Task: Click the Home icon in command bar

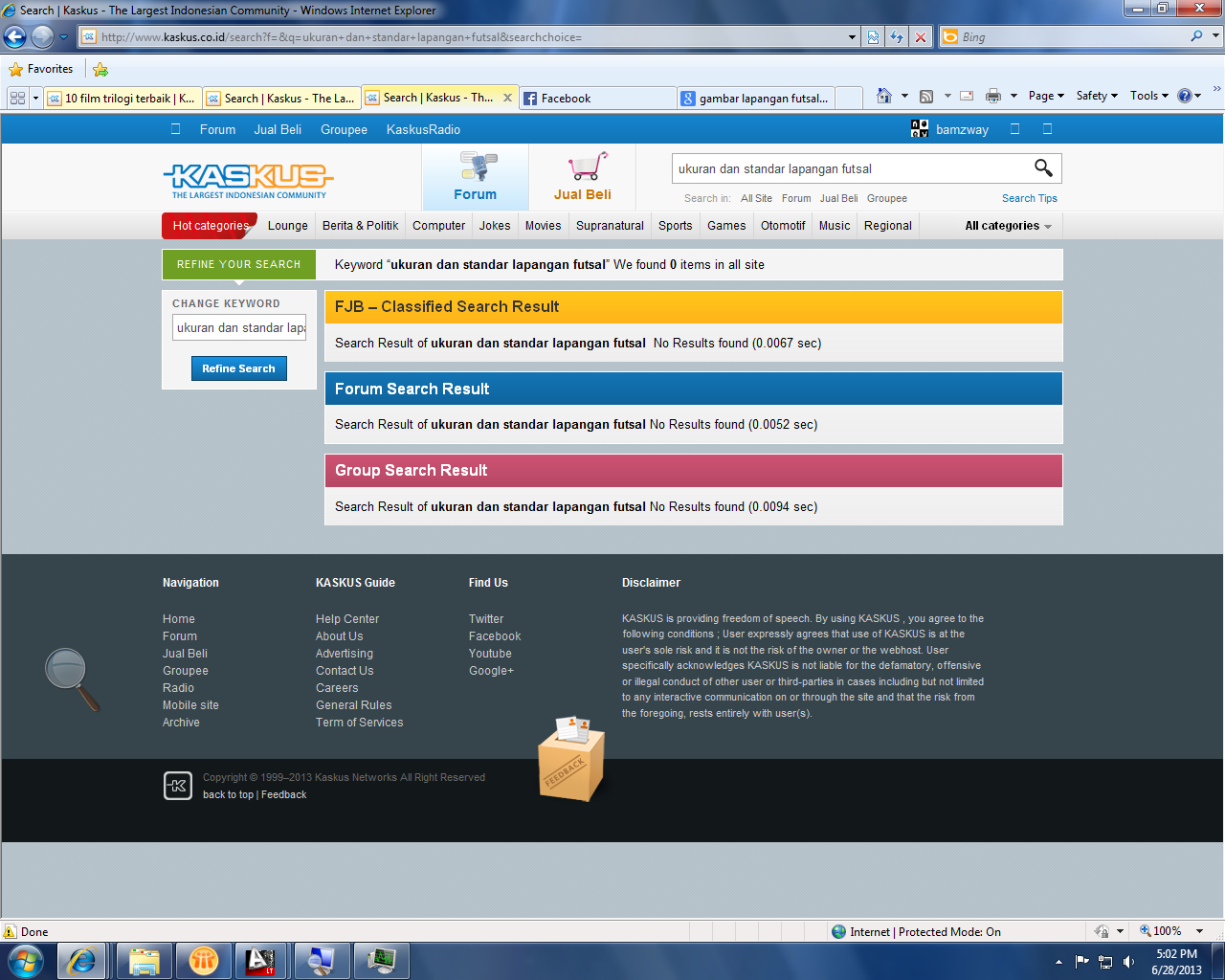Action: click(x=884, y=96)
